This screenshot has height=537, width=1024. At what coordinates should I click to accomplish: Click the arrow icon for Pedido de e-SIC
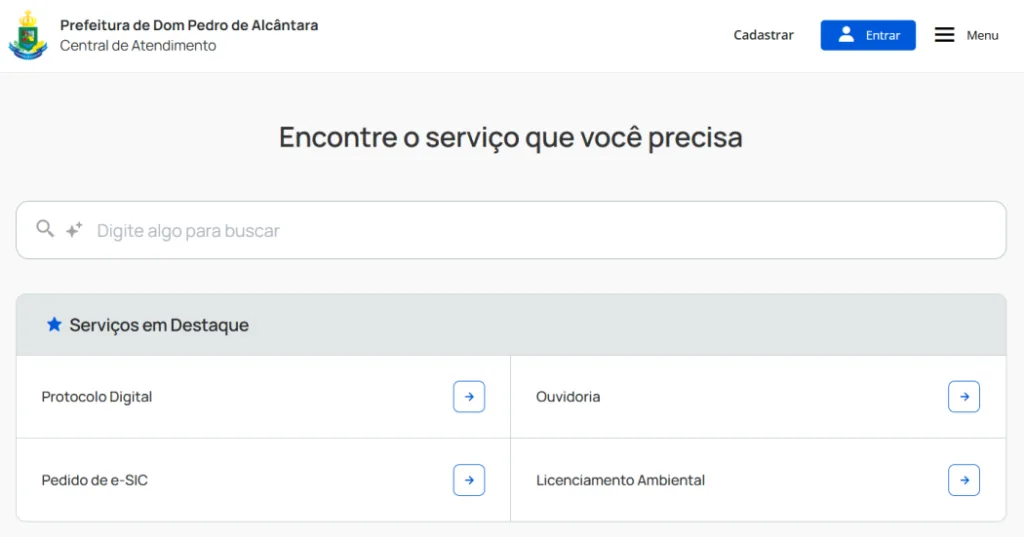pos(469,480)
